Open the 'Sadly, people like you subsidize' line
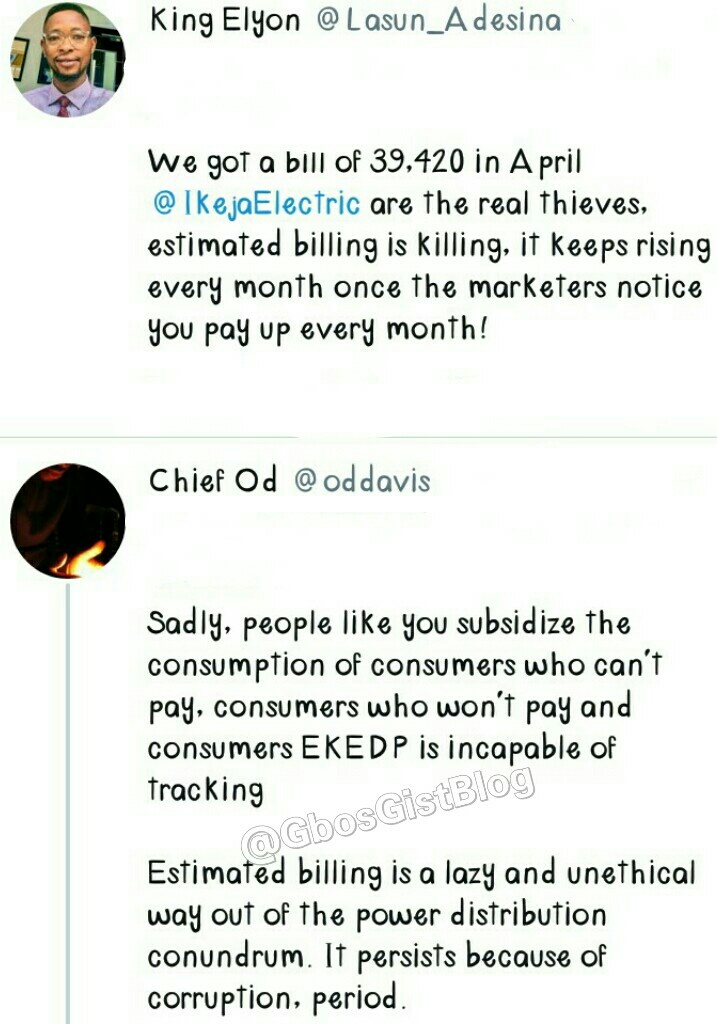The height and width of the screenshot is (1024, 717). [x=389, y=624]
